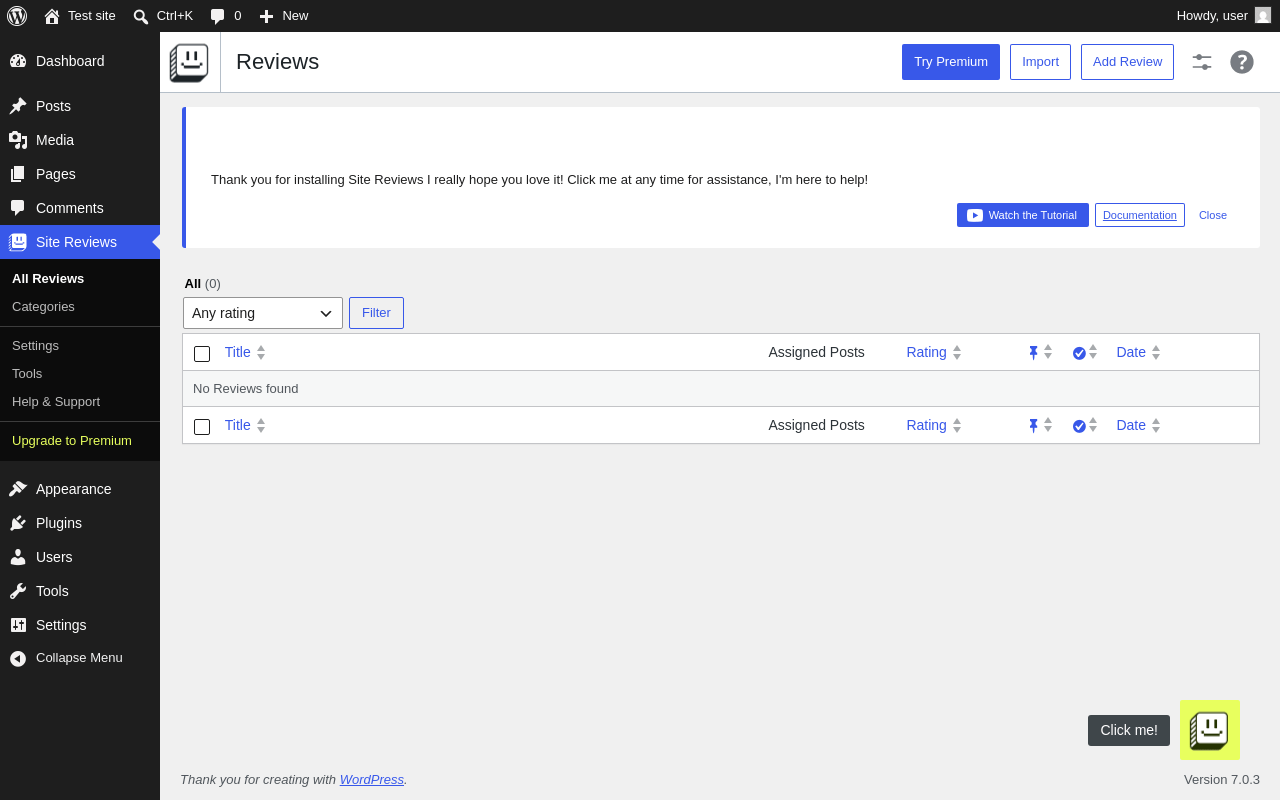The image size is (1280, 800).
Task: Click the Plugins plug icon
Action: tap(18, 523)
